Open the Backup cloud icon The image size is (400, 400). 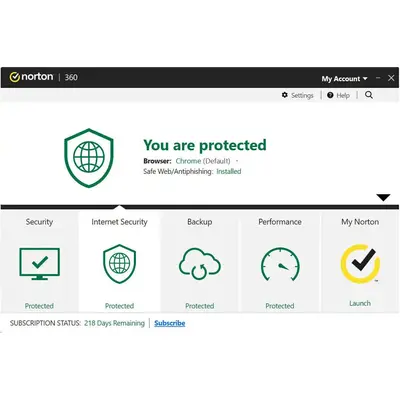tap(200, 263)
